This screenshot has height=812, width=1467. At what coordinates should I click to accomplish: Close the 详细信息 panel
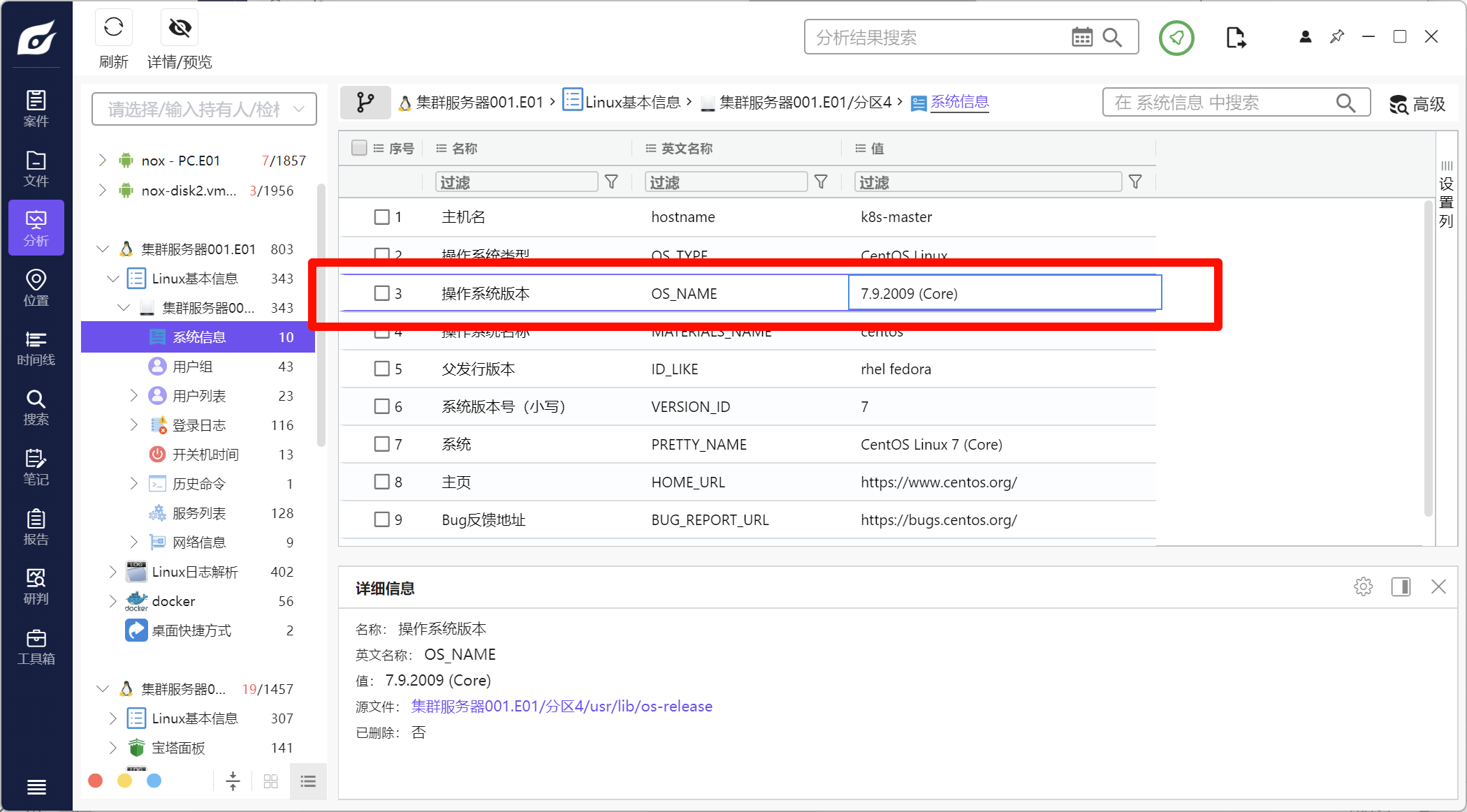point(1438,586)
